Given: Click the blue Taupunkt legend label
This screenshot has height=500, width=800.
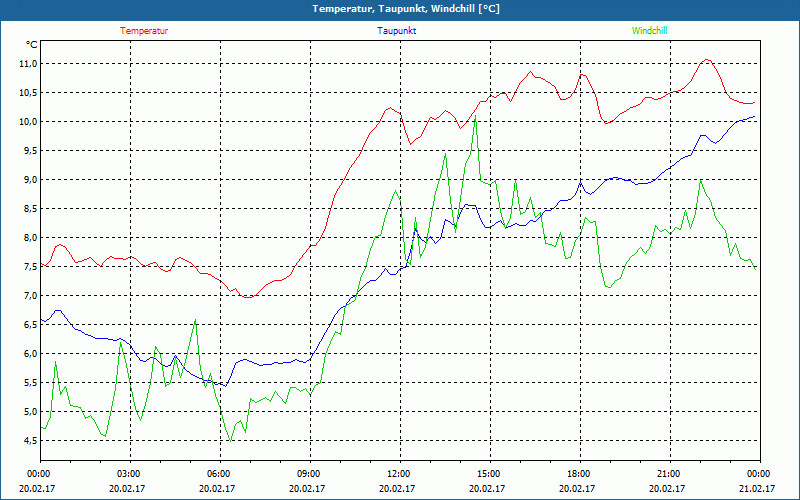Looking at the screenshot, I should click(x=396, y=31).
